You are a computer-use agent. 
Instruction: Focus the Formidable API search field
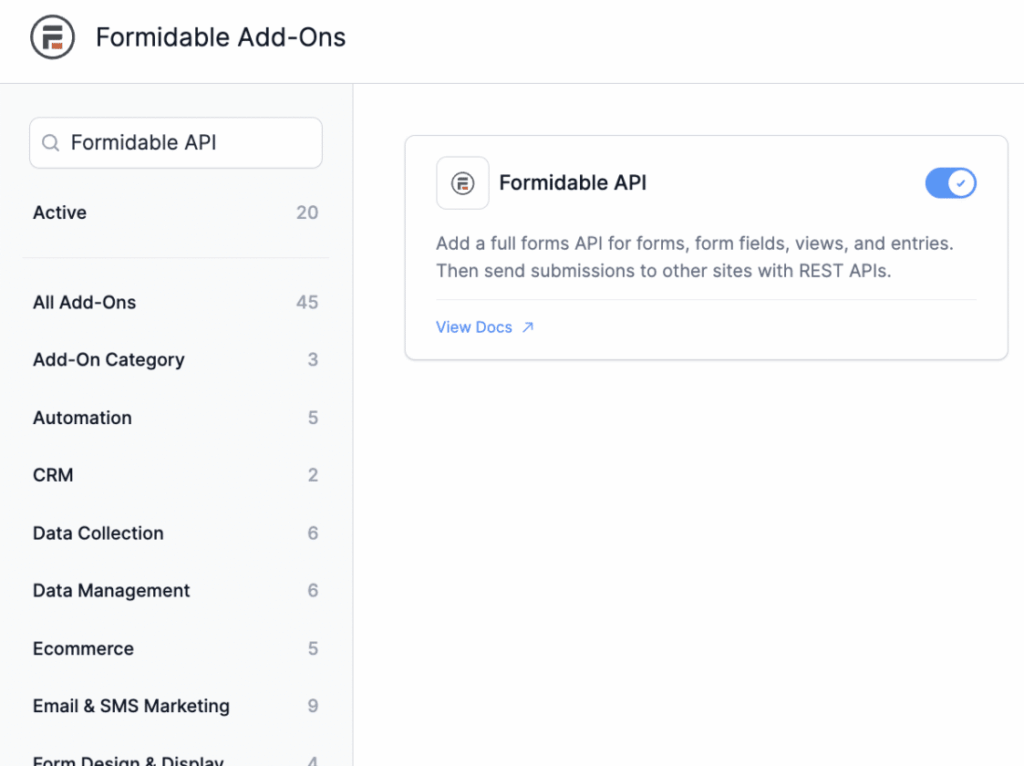176,142
